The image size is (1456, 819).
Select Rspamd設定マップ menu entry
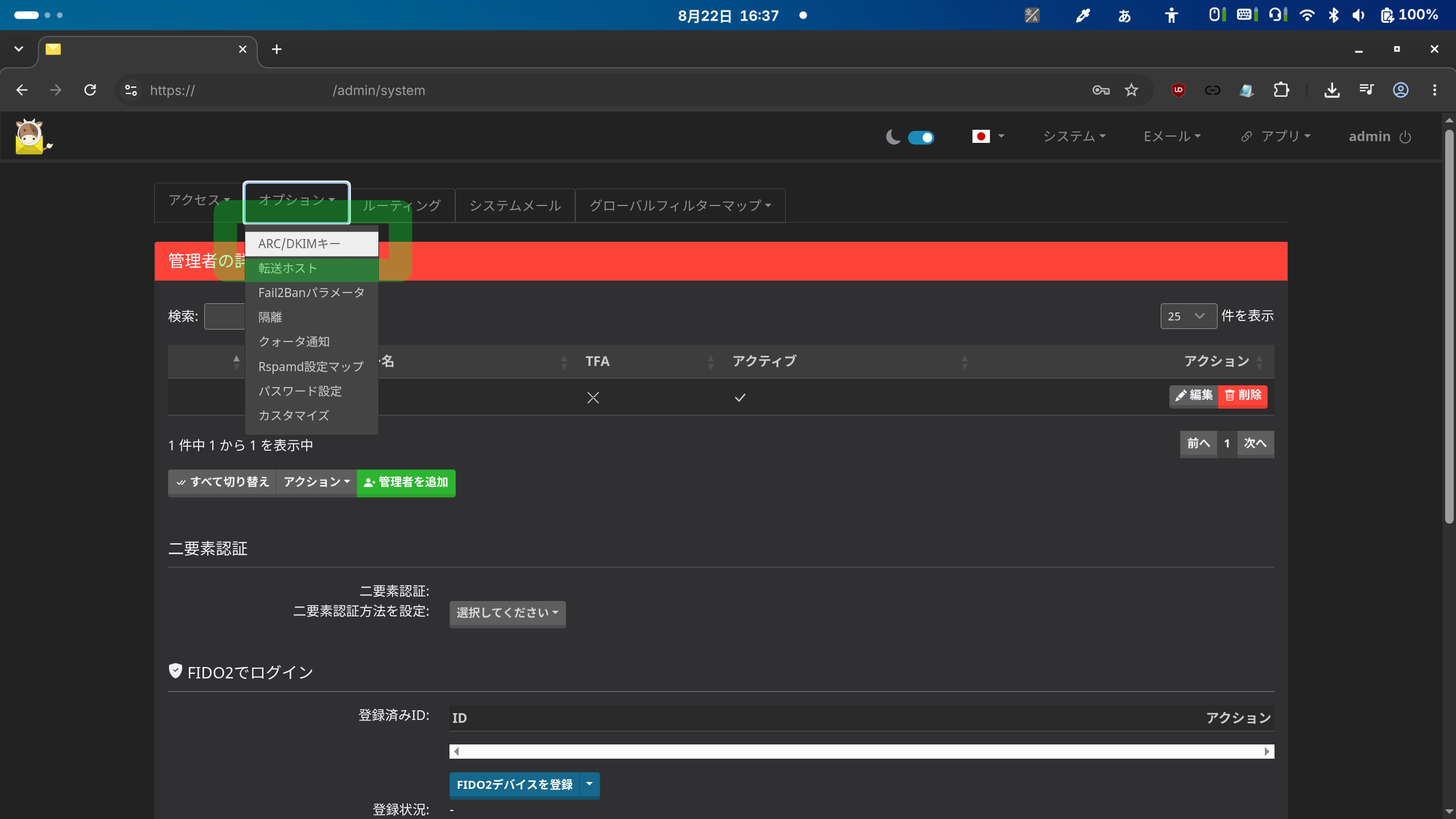point(311,367)
